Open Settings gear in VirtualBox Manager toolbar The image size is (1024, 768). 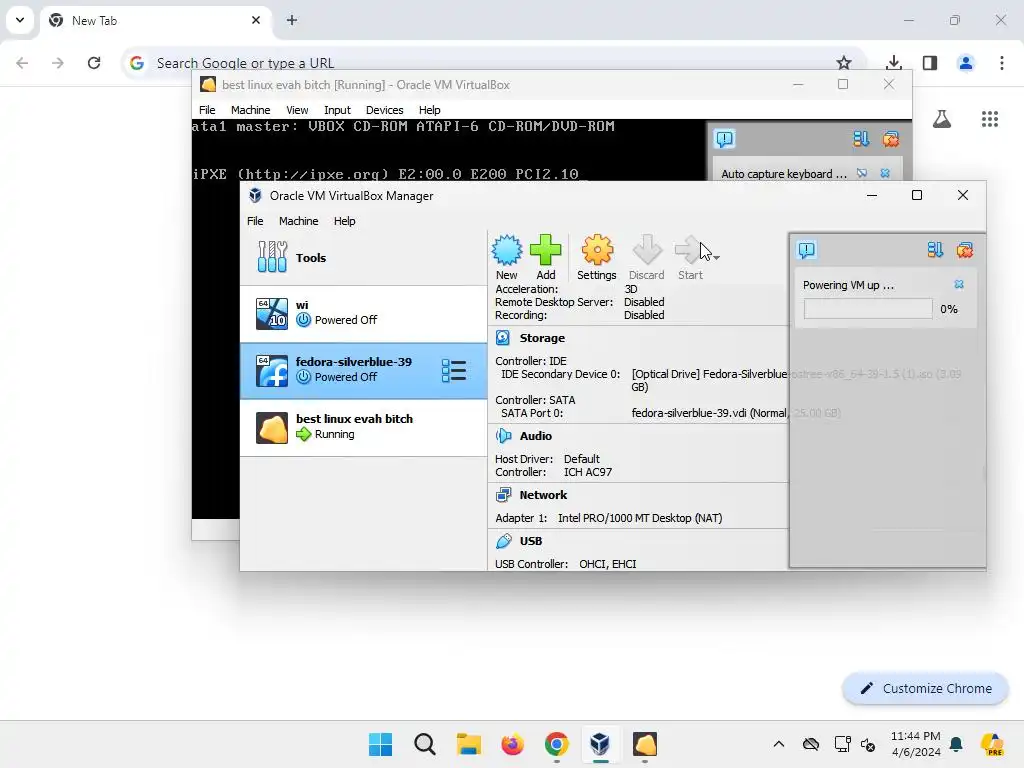pyautogui.click(x=596, y=257)
